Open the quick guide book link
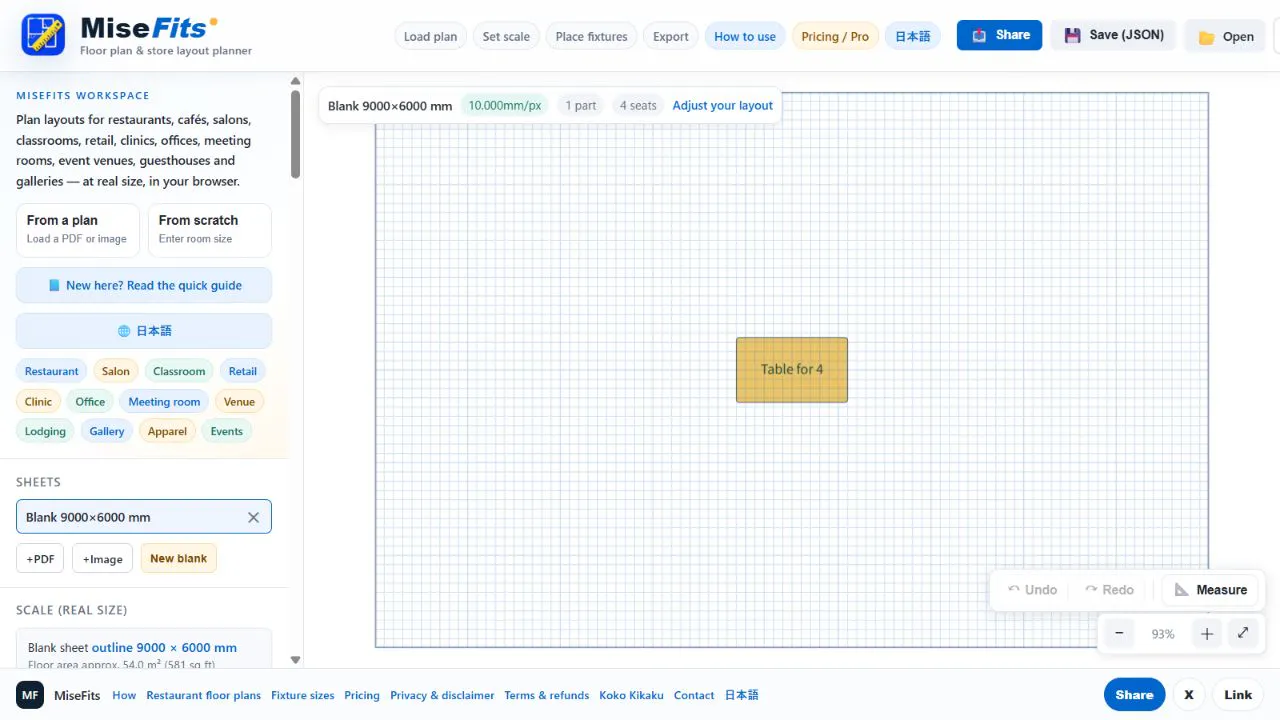The height and width of the screenshot is (720, 1280). 144,285
